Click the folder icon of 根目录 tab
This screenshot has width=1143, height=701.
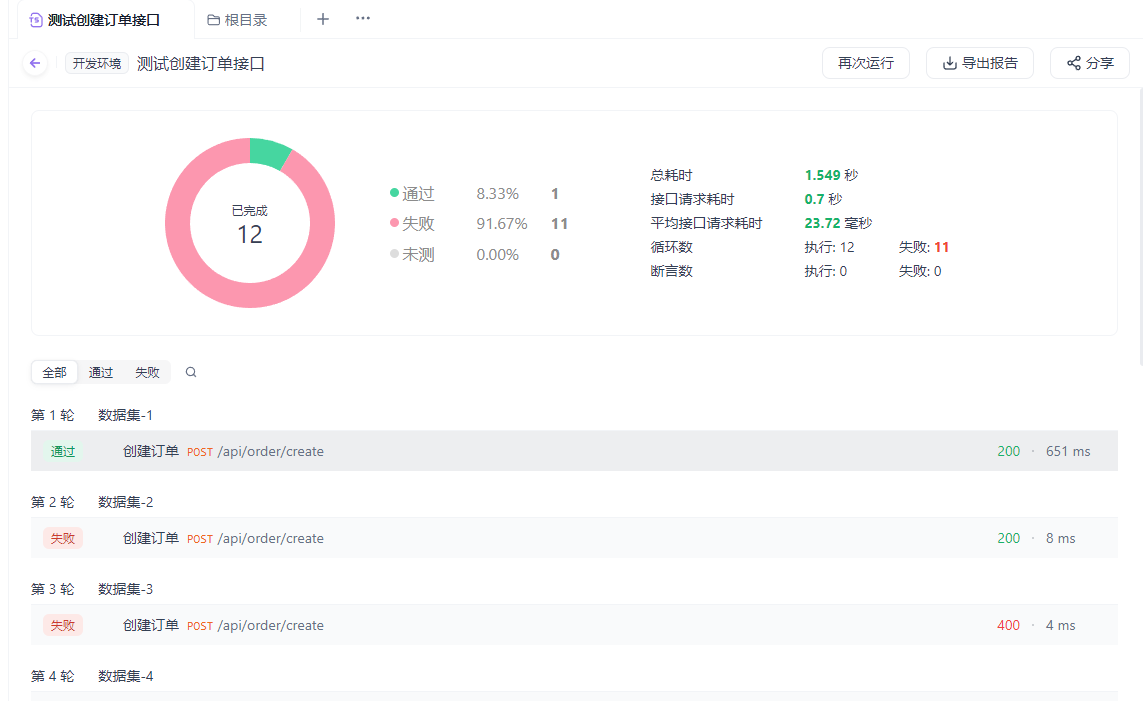213,20
